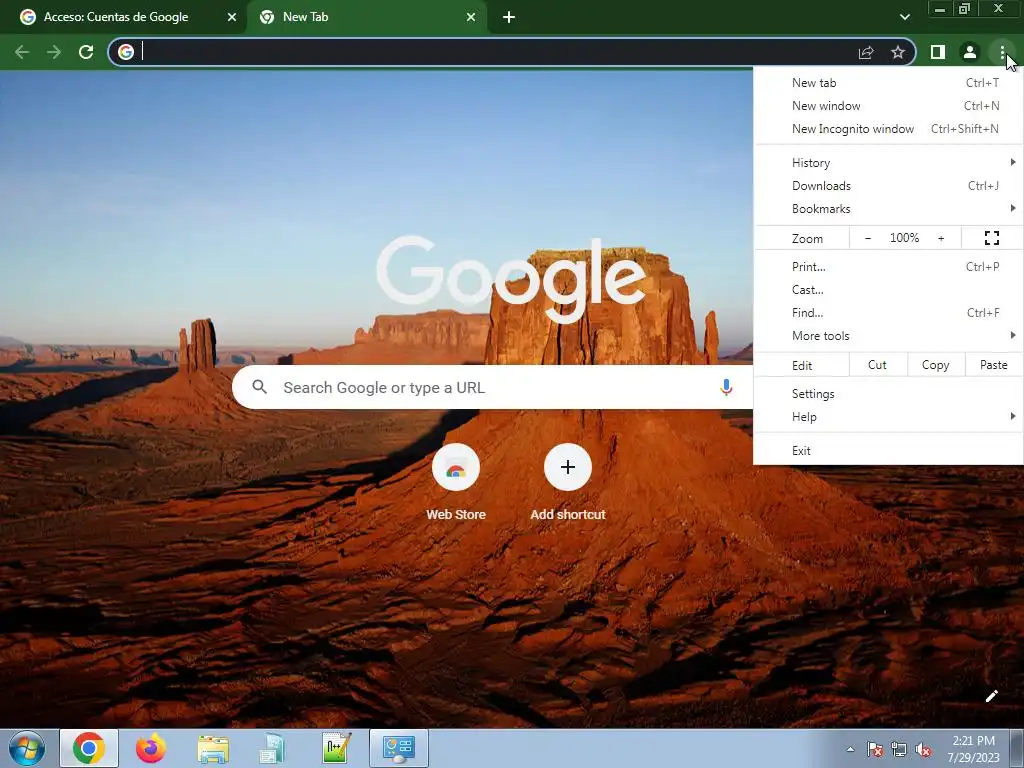This screenshot has width=1024, height=768.
Task: Click the Copy button
Action: tap(935, 365)
